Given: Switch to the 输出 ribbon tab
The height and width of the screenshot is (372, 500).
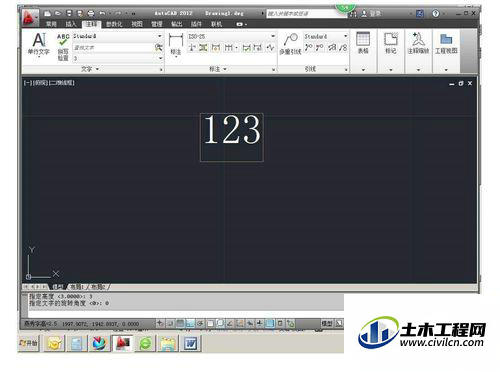Looking at the screenshot, I should coord(177,24).
